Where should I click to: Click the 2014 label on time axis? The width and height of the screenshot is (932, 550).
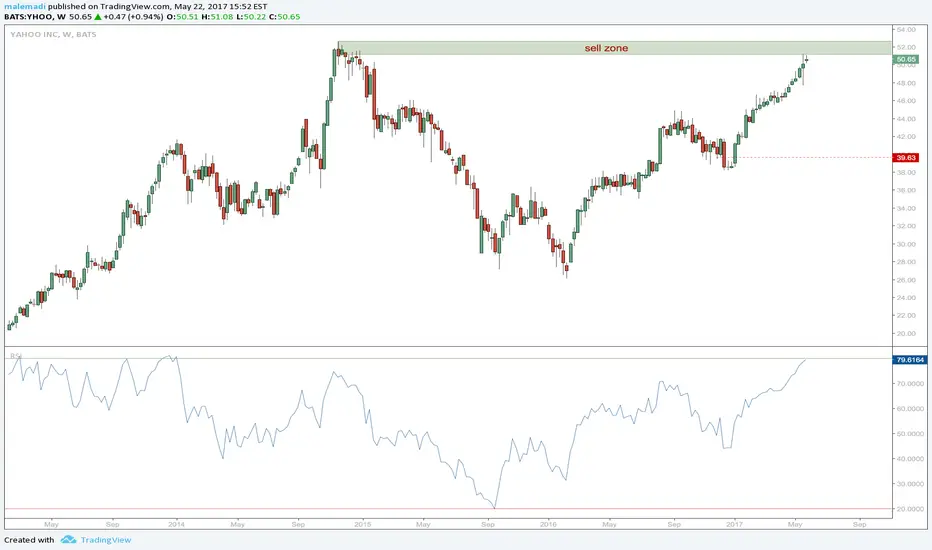176,524
